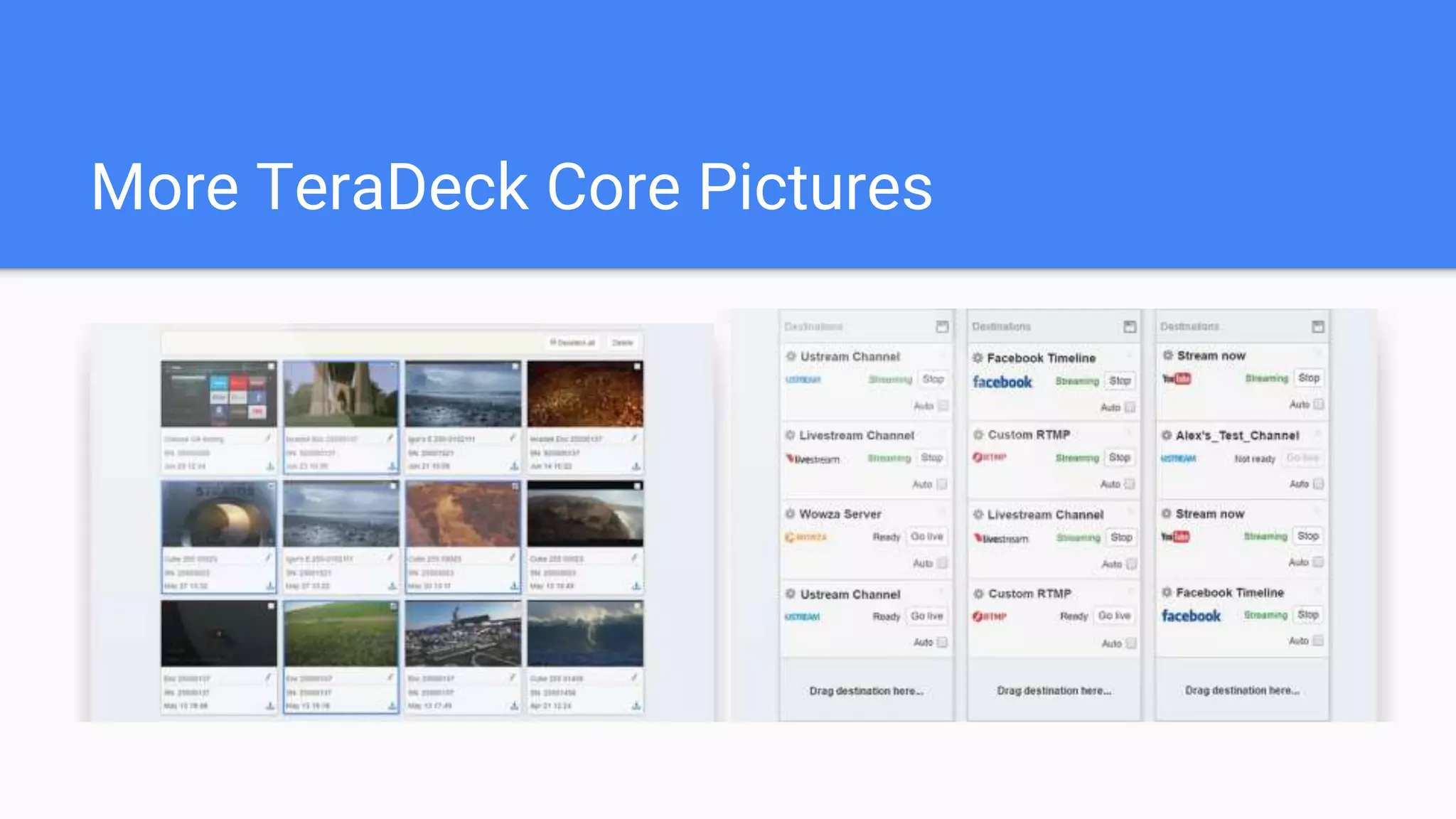Edit name of the orange sparks recording
The image size is (1456, 819).
tap(634, 438)
